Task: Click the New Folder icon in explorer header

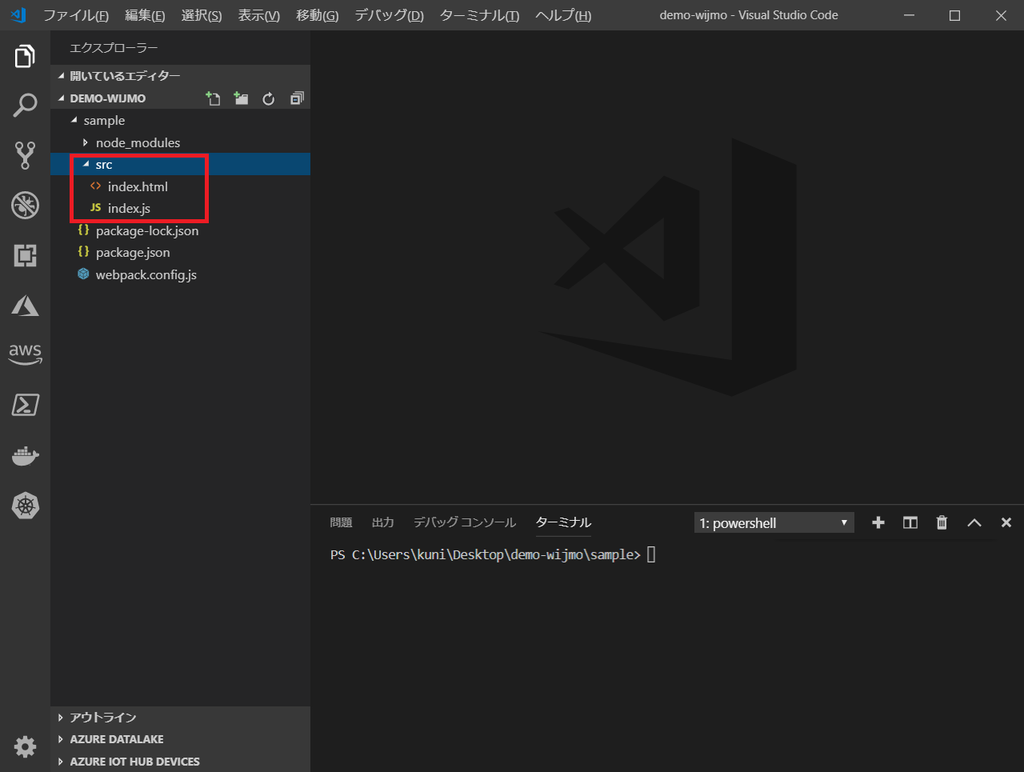Action: coord(241,99)
